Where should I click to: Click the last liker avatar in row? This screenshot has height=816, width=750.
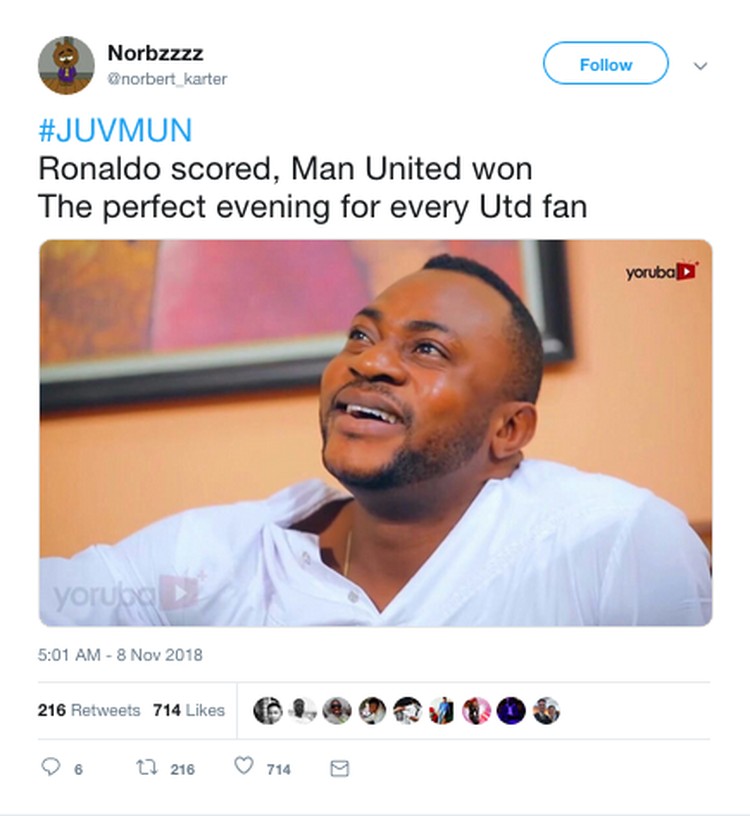click(546, 710)
